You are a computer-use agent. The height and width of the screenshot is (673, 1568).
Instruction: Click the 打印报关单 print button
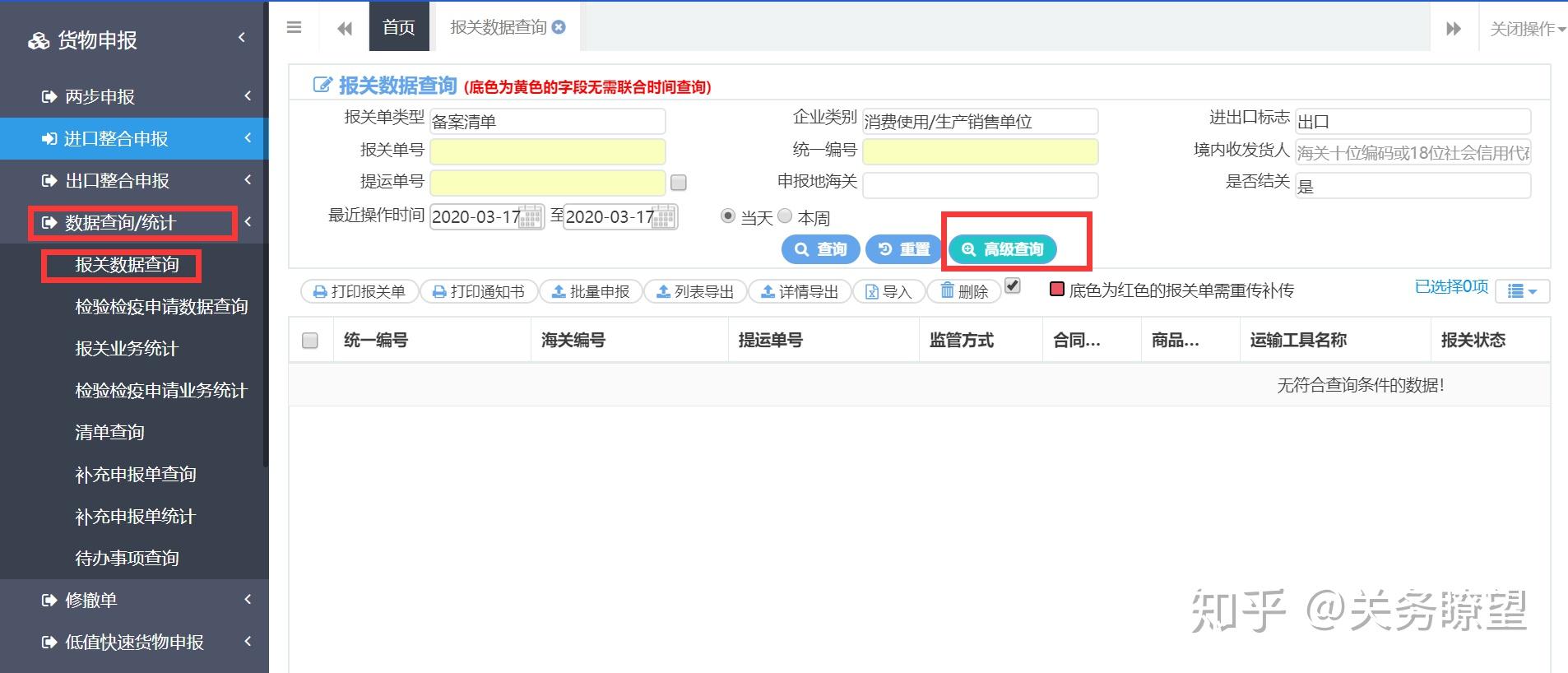coord(360,291)
